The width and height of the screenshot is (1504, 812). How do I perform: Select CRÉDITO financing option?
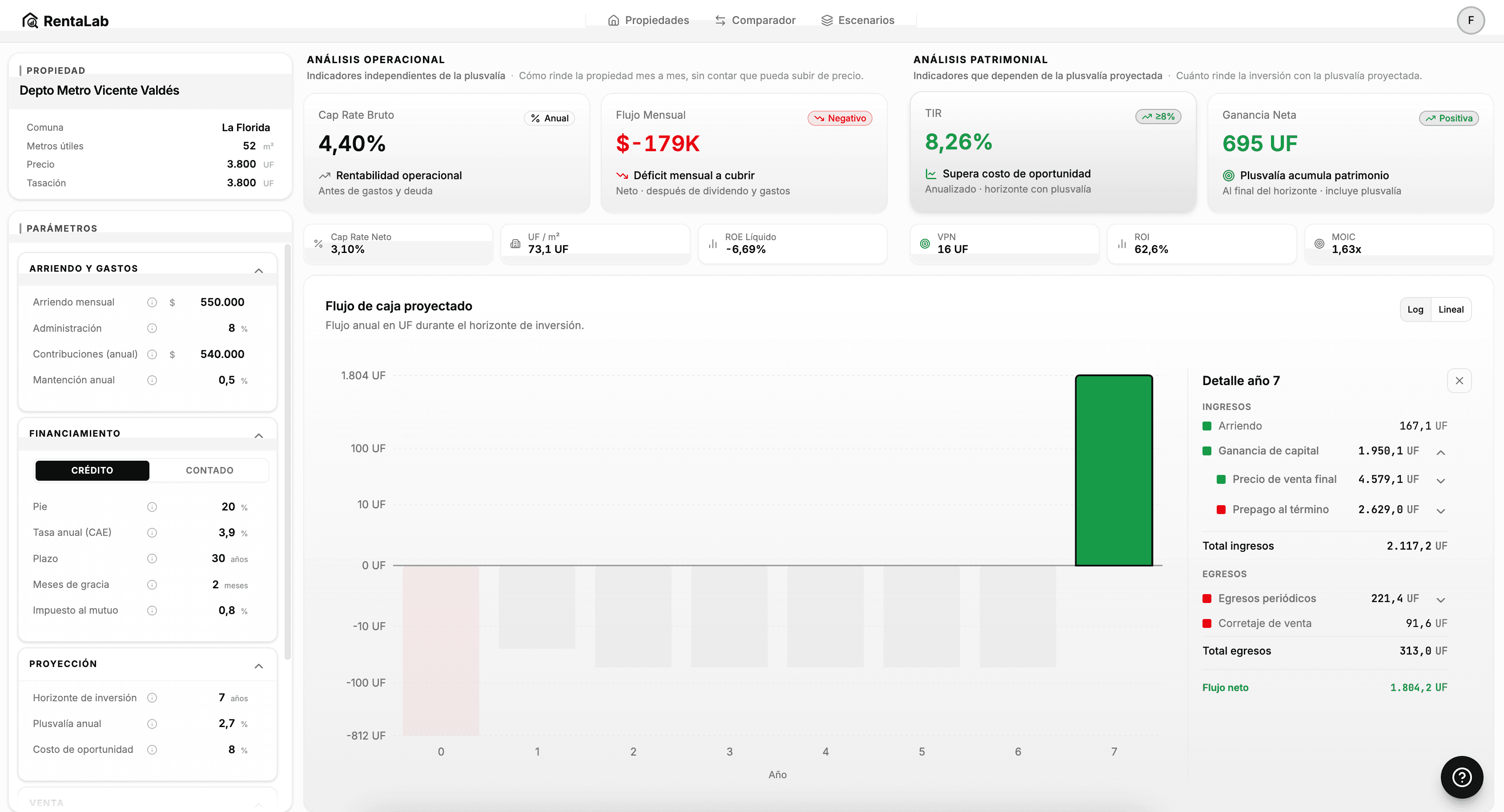(x=92, y=470)
